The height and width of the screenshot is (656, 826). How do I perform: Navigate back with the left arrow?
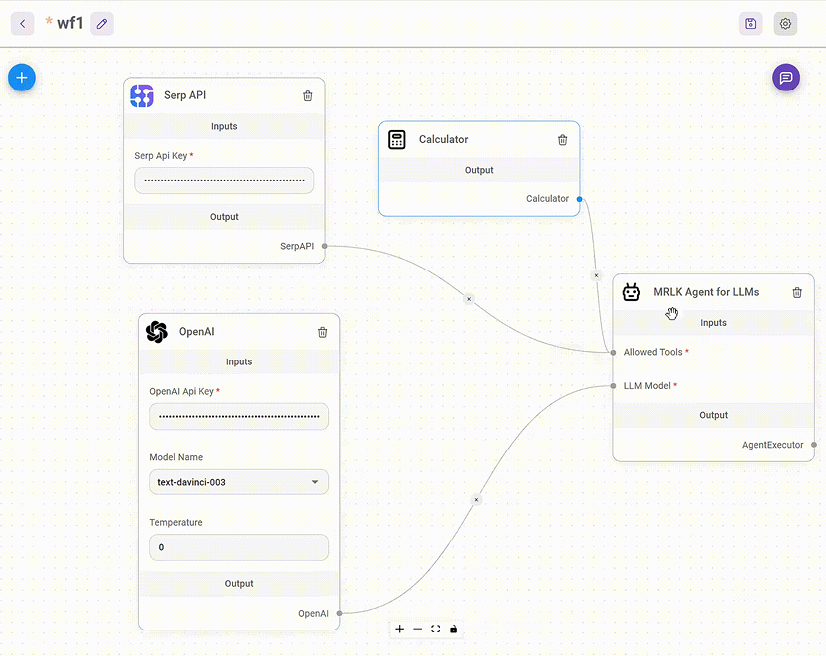click(x=22, y=22)
